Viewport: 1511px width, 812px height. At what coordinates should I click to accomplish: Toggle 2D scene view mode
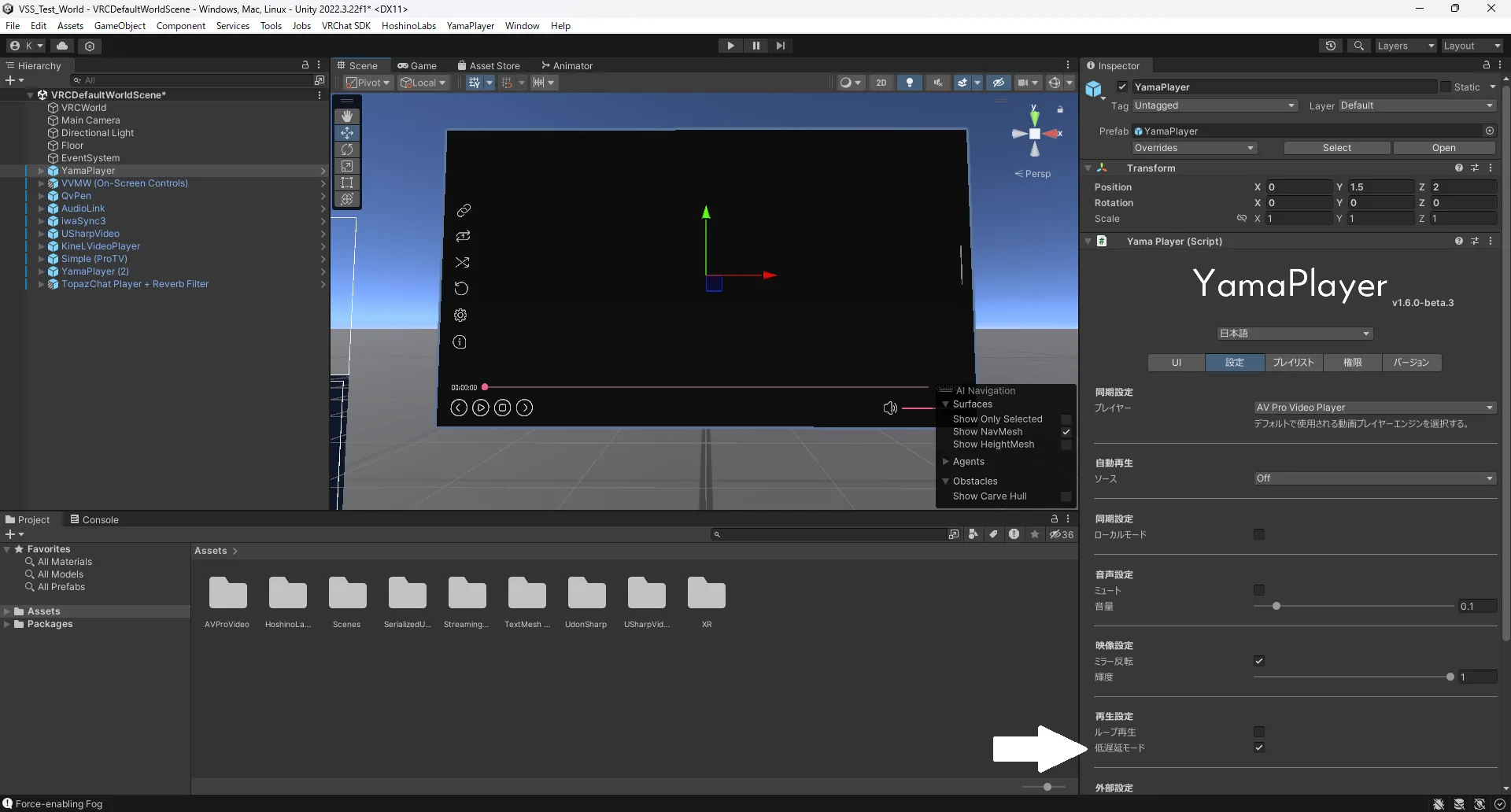(881, 83)
